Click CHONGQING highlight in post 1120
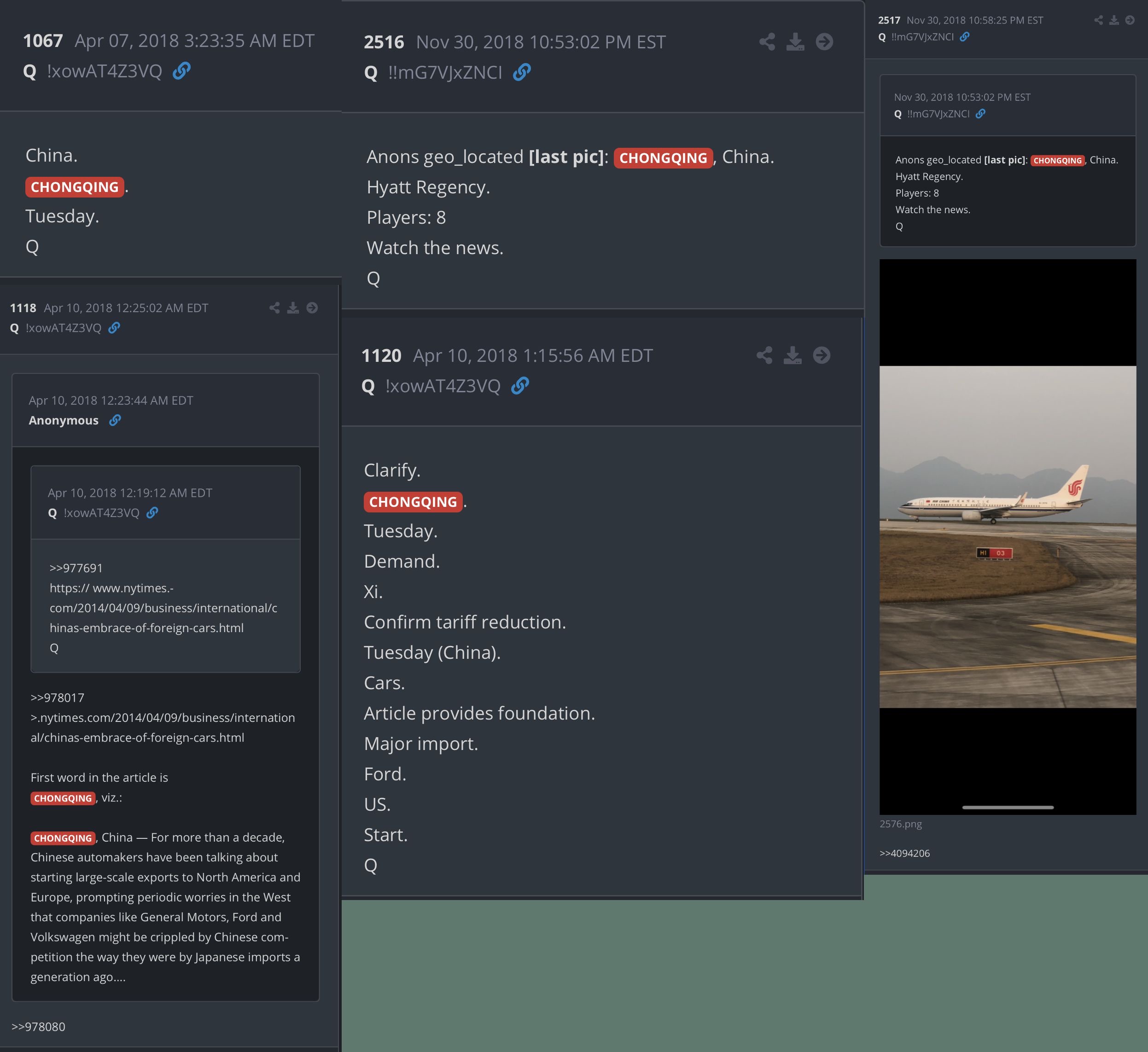 pos(413,502)
